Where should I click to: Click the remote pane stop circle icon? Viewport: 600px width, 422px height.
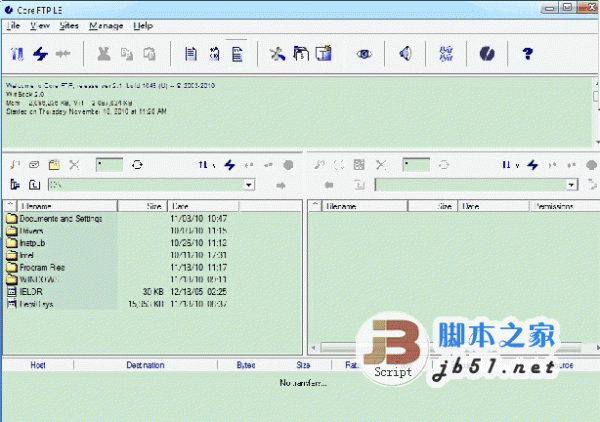(592, 165)
